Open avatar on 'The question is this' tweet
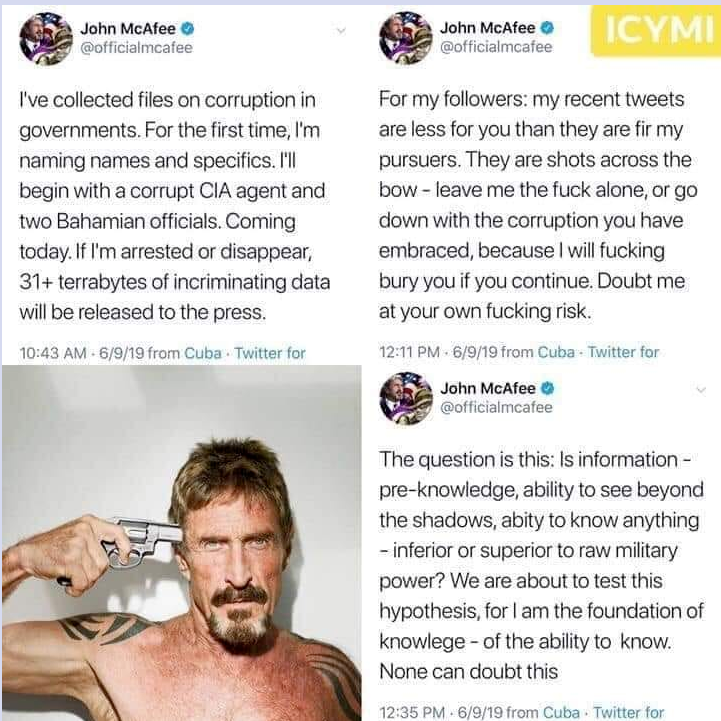This screenshot has height=721, width=721. point(406,398)
